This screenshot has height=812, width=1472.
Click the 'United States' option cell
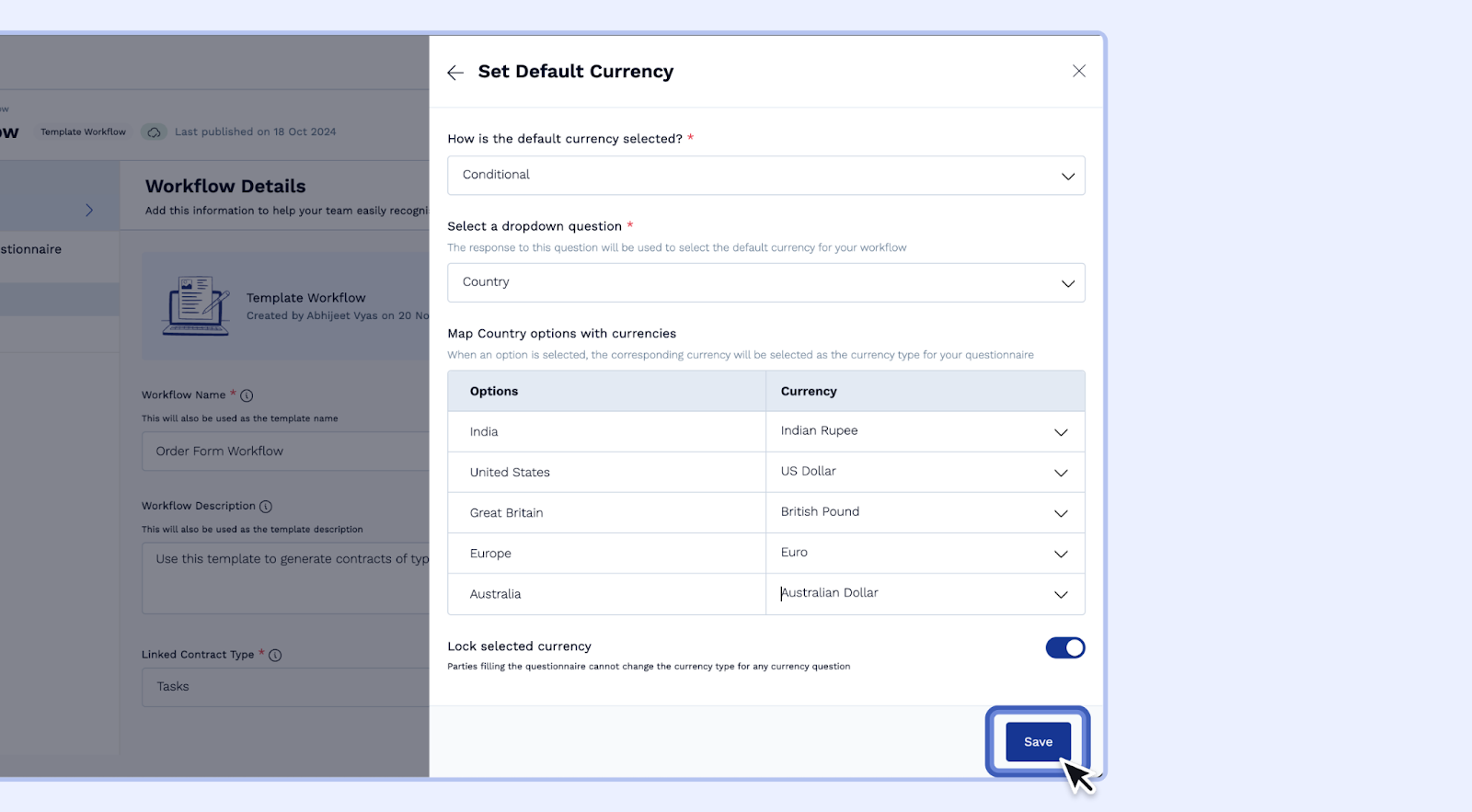[x=607, y=472]
